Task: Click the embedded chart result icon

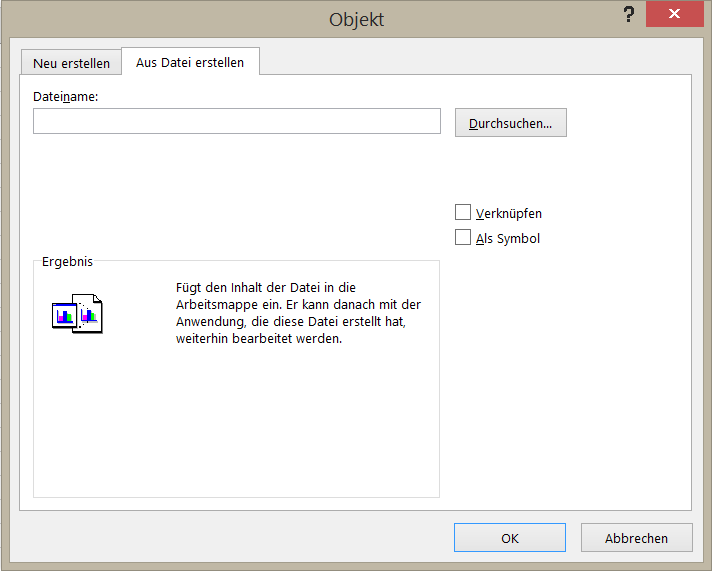Action: (77, 314)
